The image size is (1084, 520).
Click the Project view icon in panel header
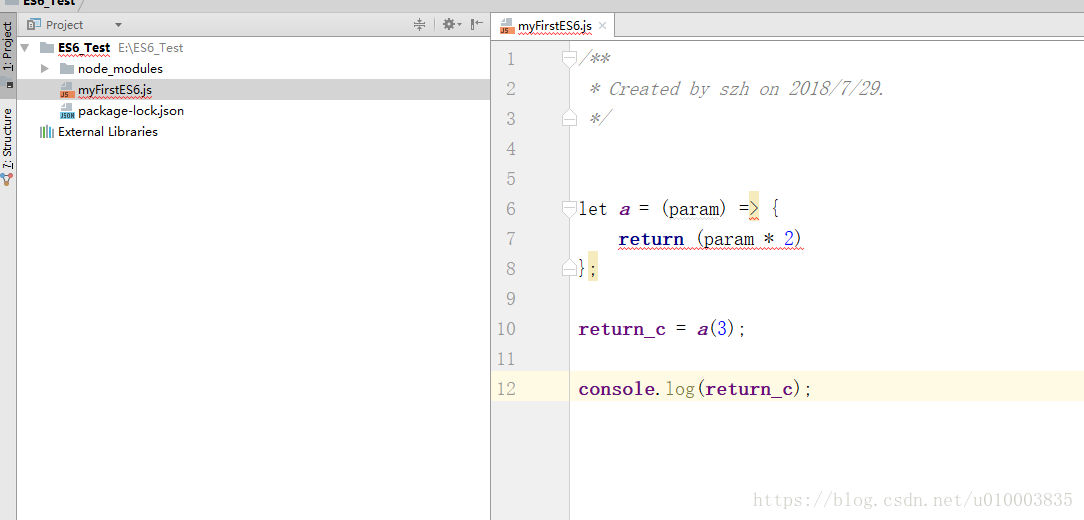pyautogui.click(x=32, y=25)
